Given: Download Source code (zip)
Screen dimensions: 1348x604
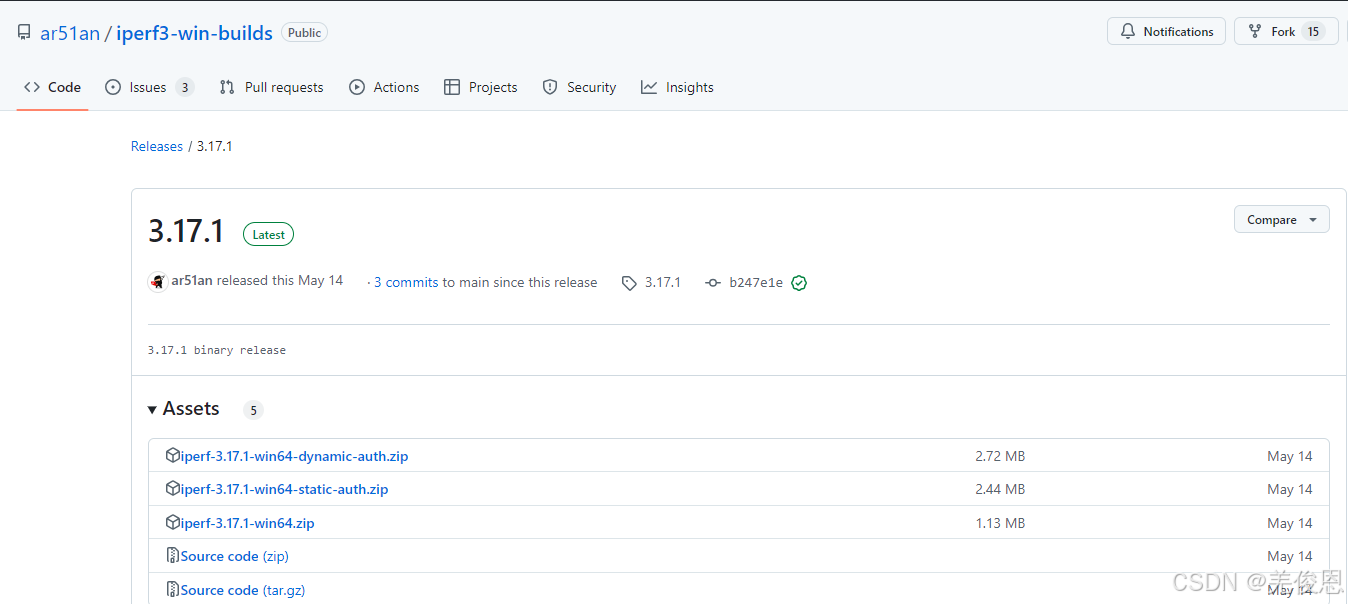Looking at the screenshot, I should coord(234,556).
